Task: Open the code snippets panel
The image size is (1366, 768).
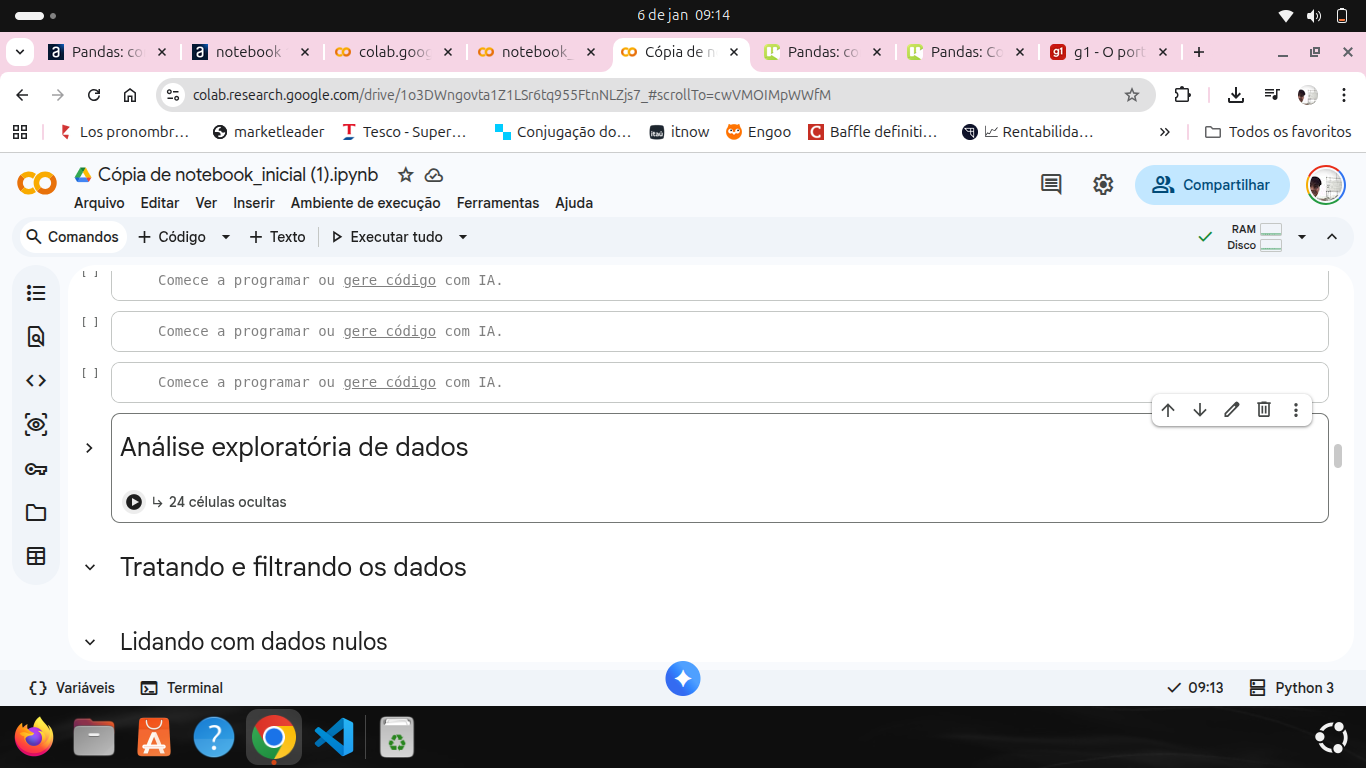Action: (x=36, y=380)
